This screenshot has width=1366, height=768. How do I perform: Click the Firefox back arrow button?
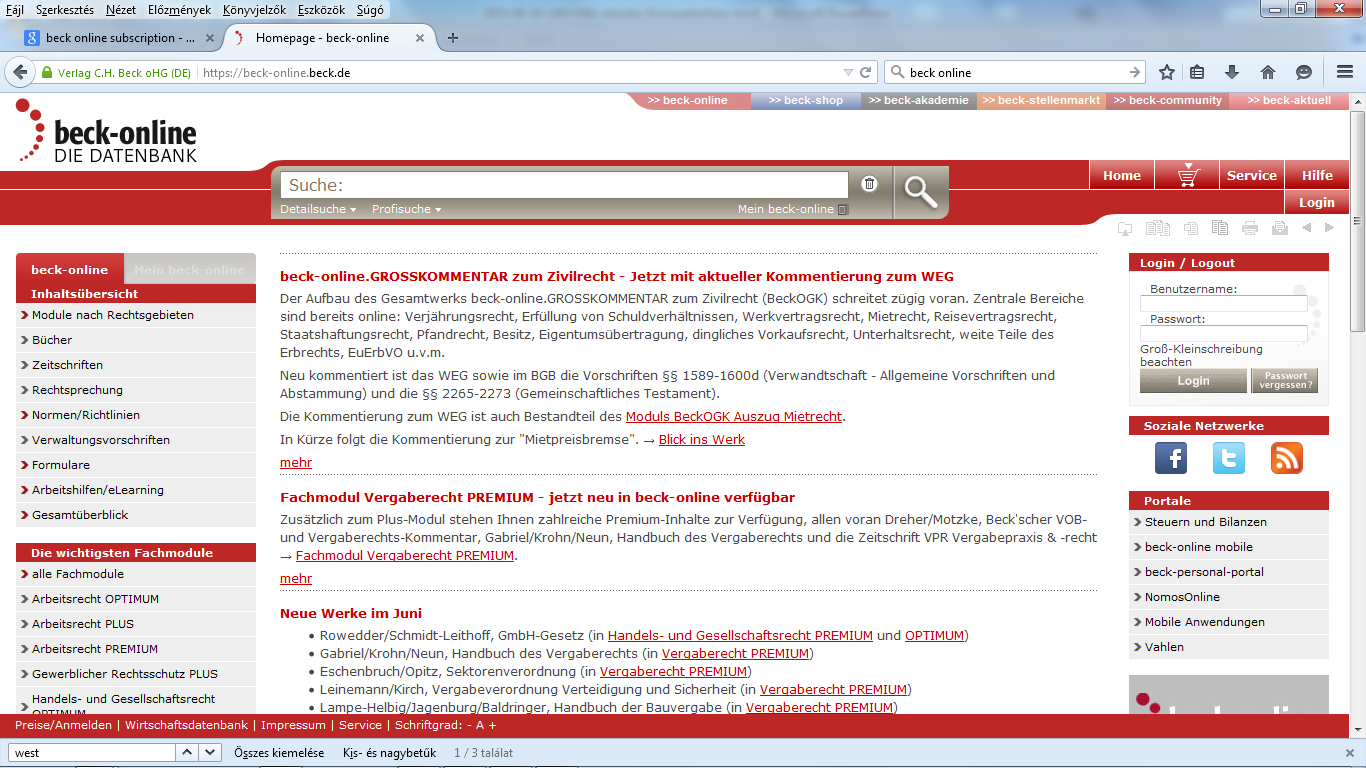pyautogui.click(x=19, y=72)
